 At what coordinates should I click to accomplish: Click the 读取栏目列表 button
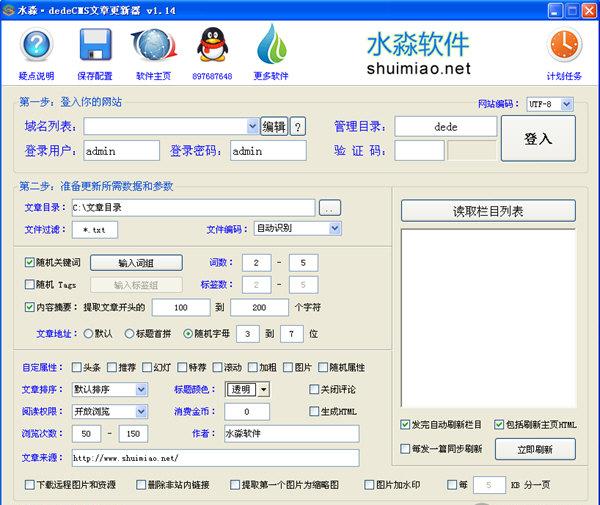(488, 211)
